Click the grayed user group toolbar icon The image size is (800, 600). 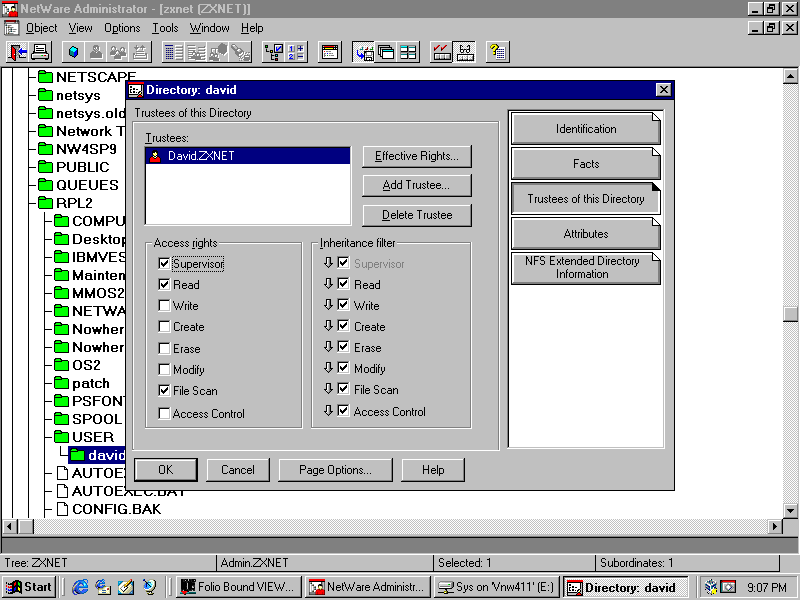point(118,52)
